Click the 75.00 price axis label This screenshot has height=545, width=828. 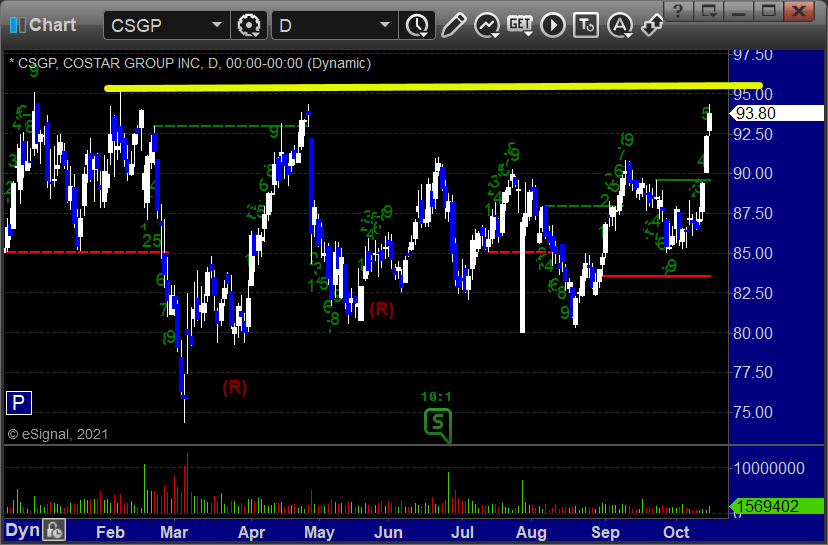(753, 412)
